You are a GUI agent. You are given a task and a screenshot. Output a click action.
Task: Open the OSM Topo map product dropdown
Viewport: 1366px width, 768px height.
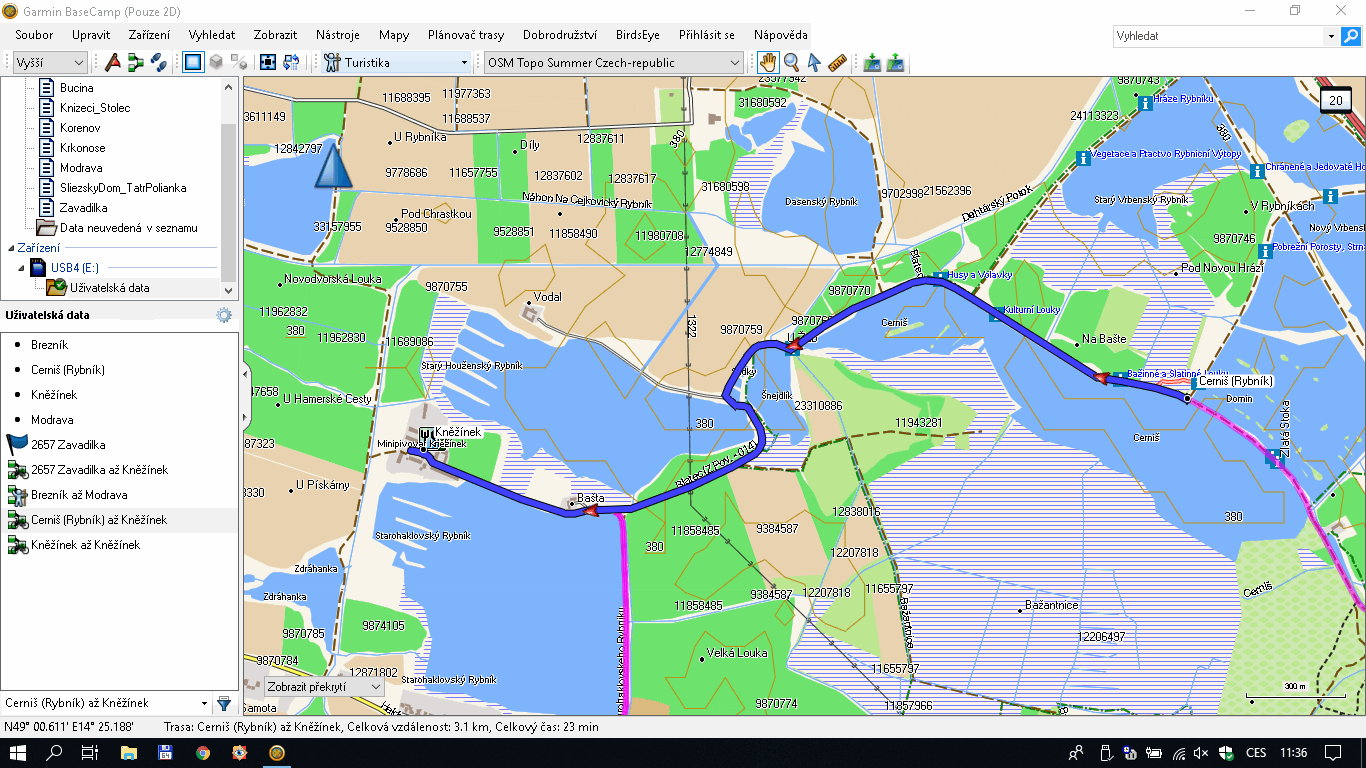click(x=613, y=62)
